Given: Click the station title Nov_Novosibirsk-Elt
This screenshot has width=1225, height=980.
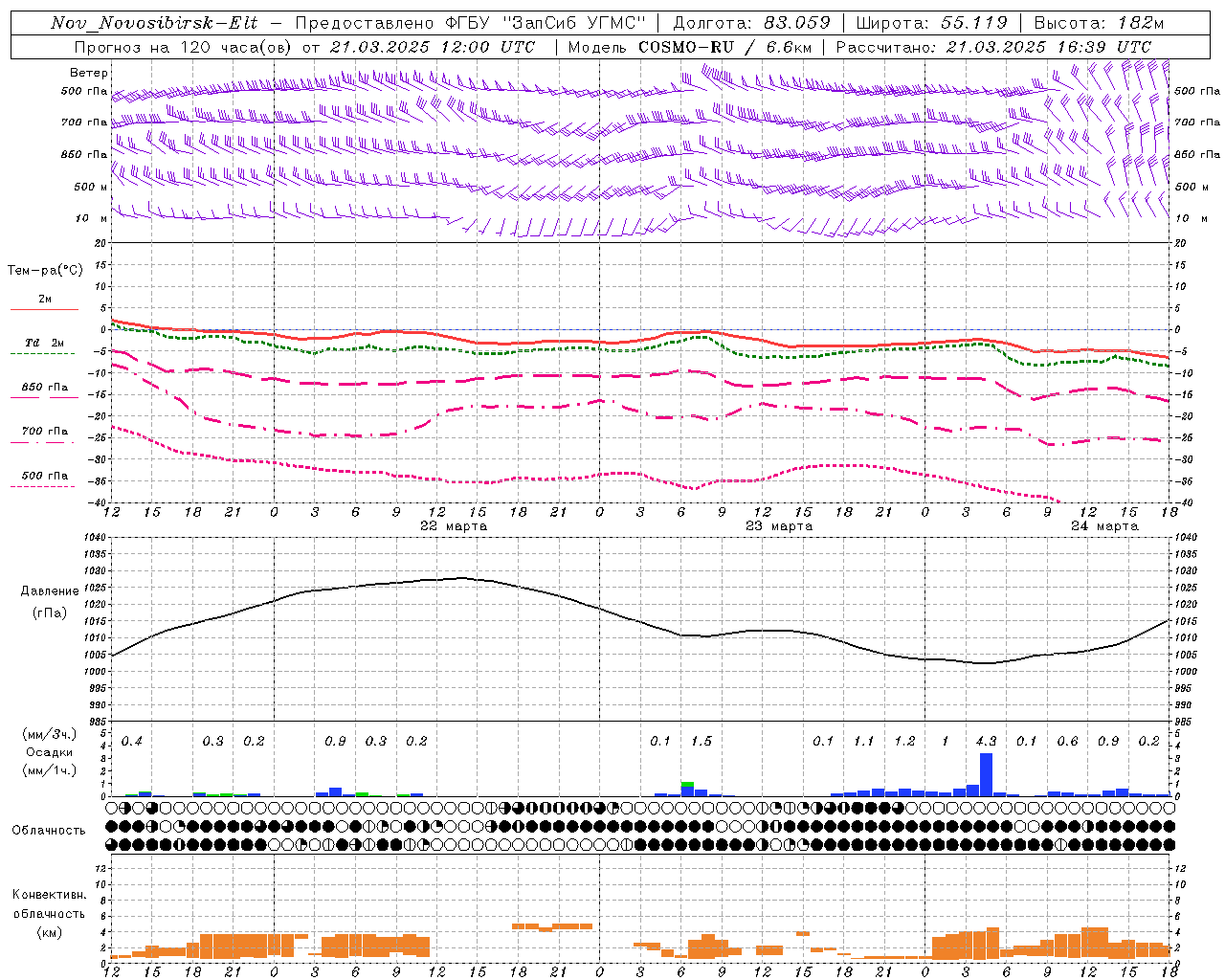Looking at the screenshot, I should point(154,23).
